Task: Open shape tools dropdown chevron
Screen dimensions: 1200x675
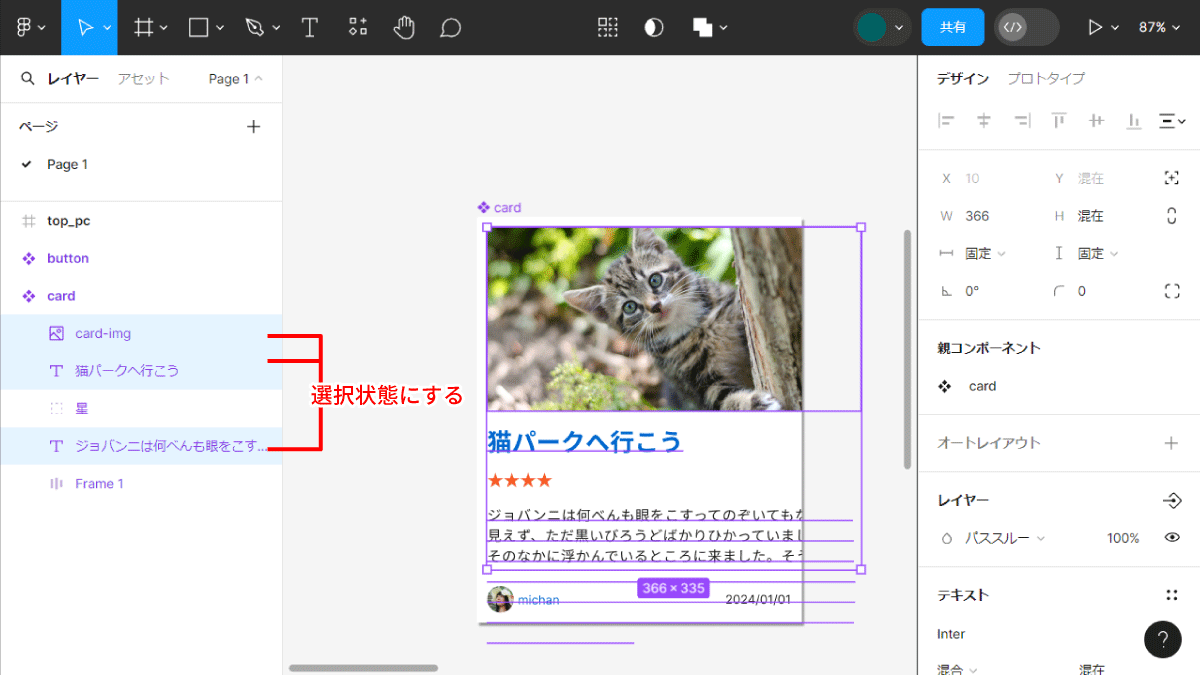Action: (x=220, y=28)
